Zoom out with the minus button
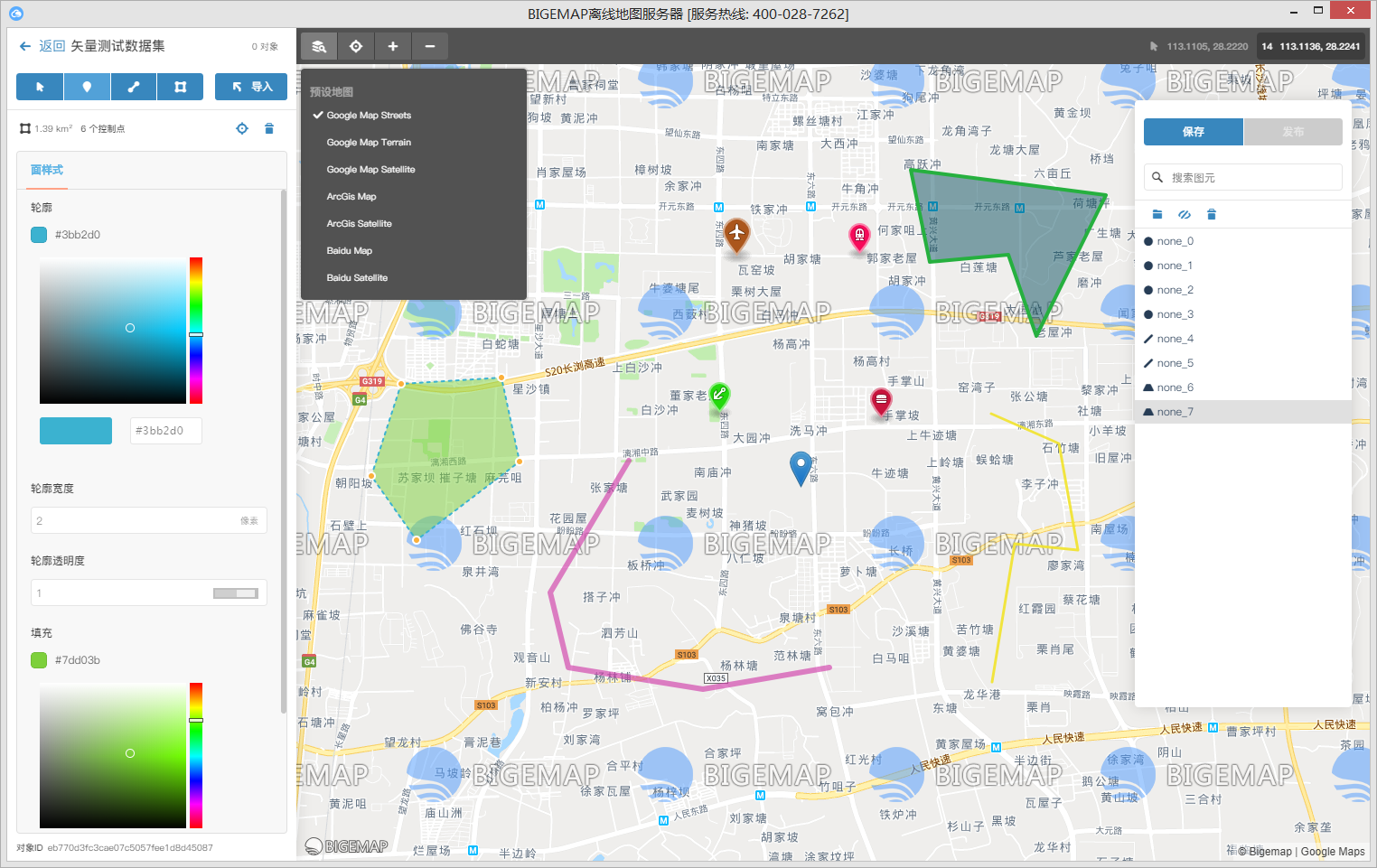The width and height of the screenshot is (1377, 868). [x=430, y=46]
